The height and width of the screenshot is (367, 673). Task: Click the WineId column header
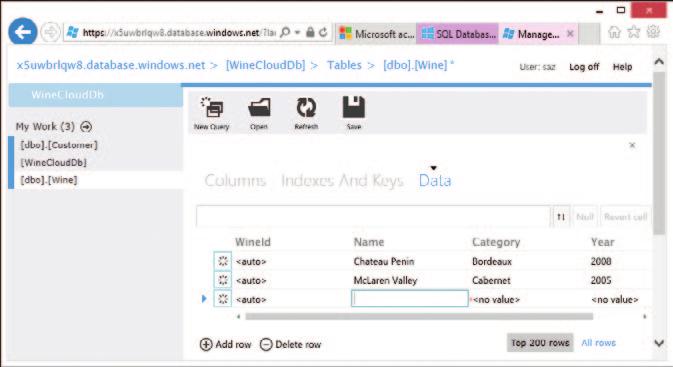pos(253,242)
